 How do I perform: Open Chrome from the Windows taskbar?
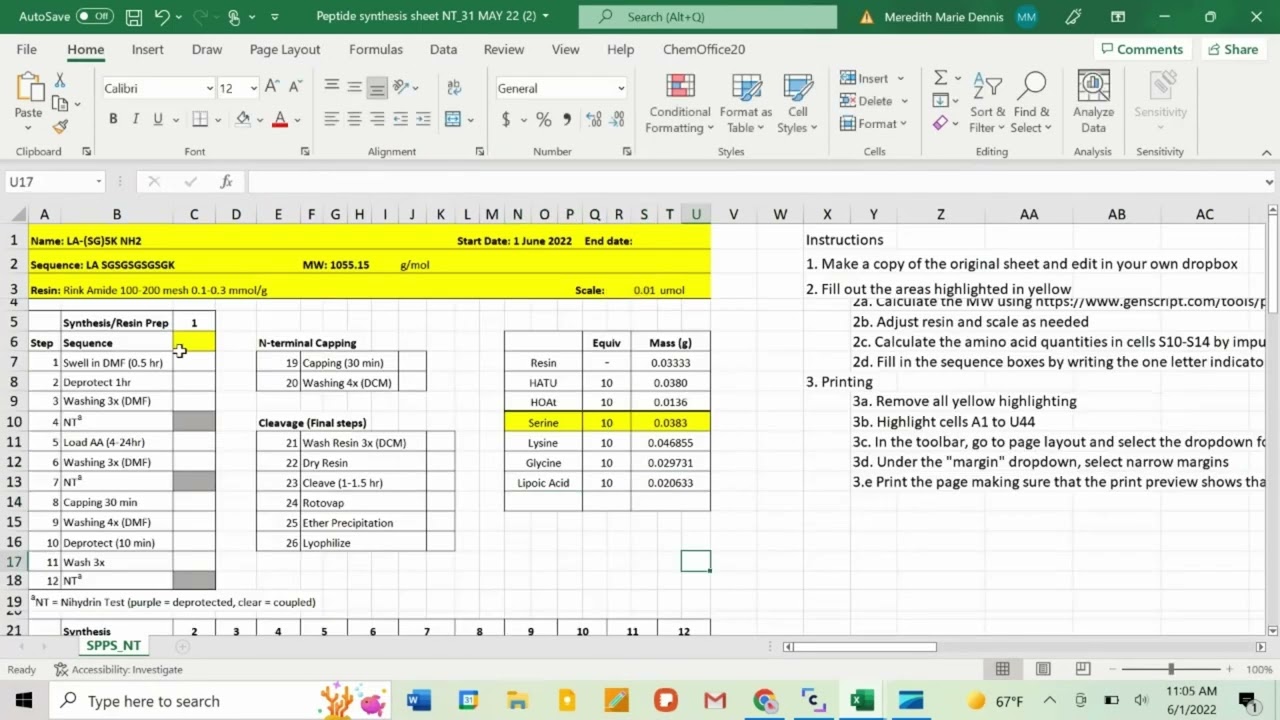coord(764,700)
